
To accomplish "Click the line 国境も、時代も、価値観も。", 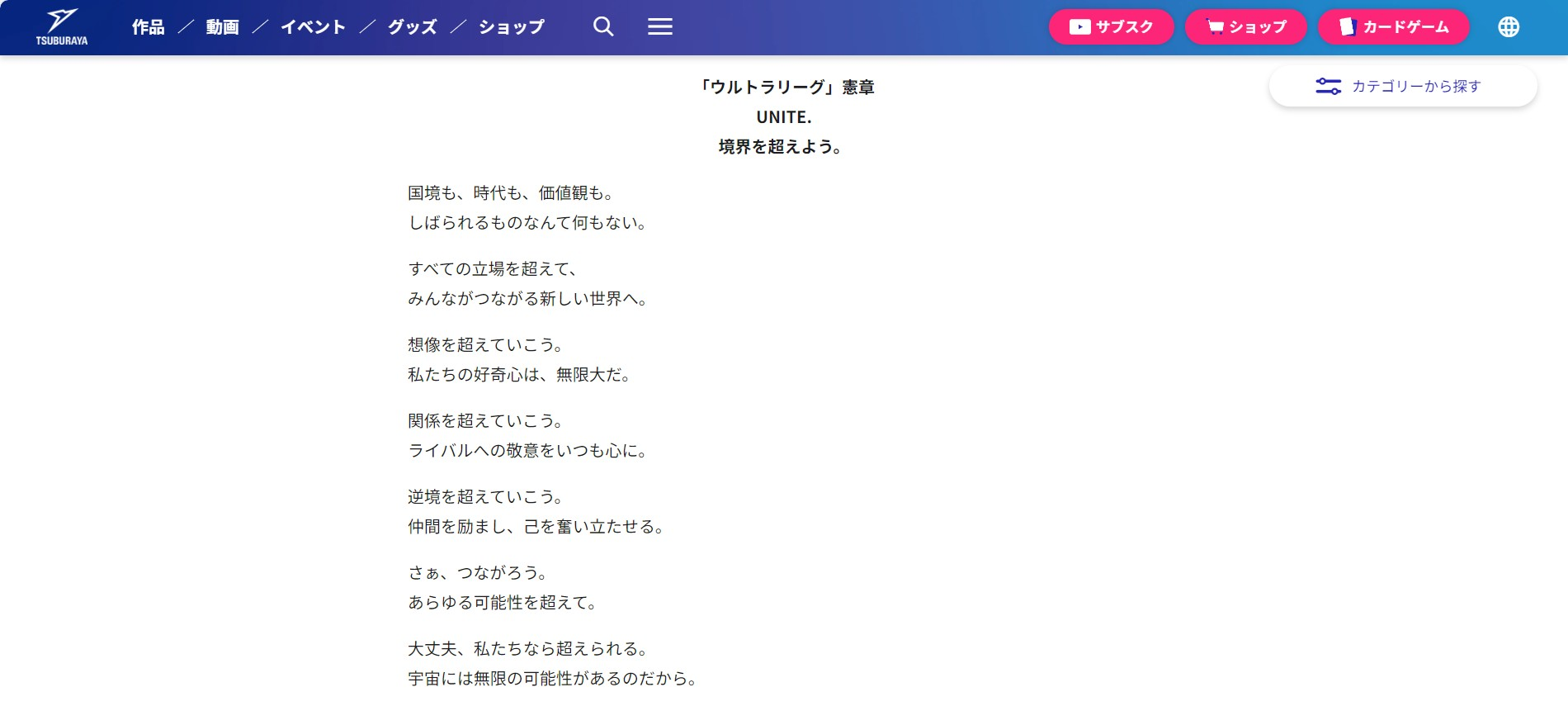I will pos(512,193).
